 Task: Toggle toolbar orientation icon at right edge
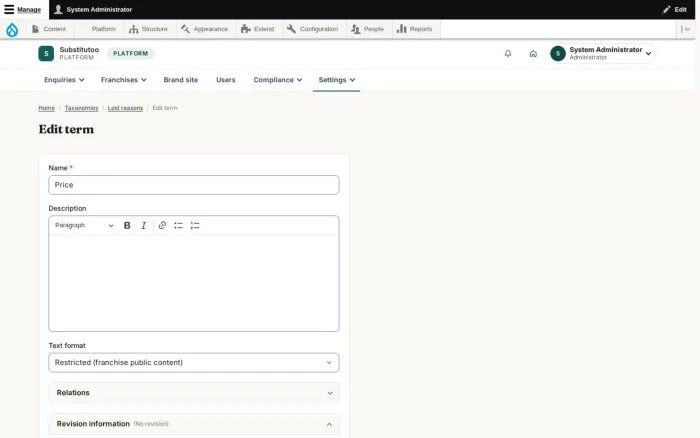point(685,29)
